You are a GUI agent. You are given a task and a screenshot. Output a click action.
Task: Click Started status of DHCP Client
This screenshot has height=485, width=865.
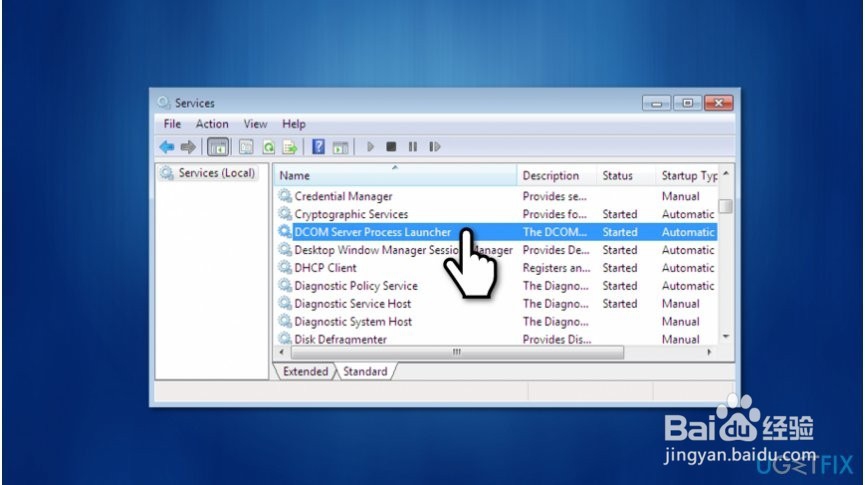[x=620, y=268]
